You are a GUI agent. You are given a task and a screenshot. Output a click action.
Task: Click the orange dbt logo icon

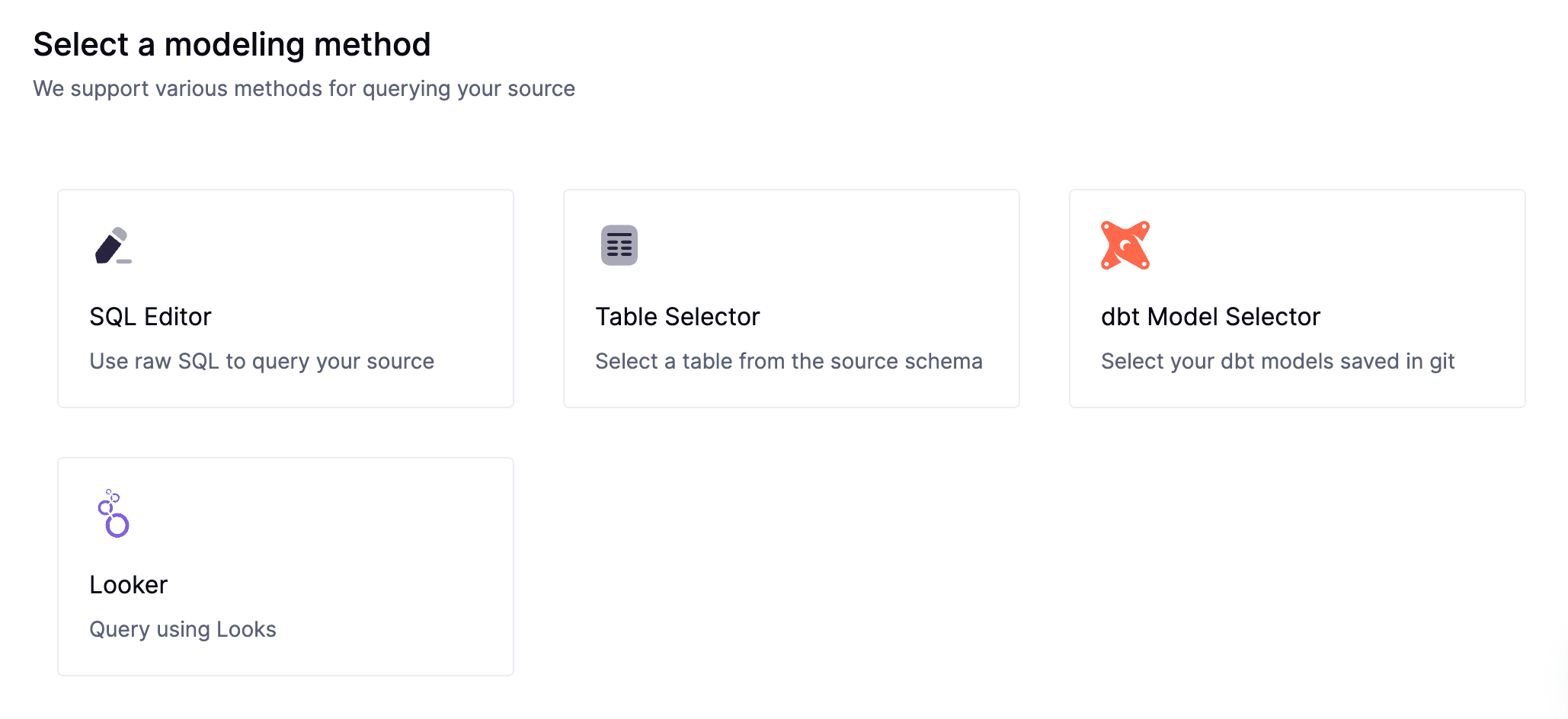click(x=1125, y=245)
